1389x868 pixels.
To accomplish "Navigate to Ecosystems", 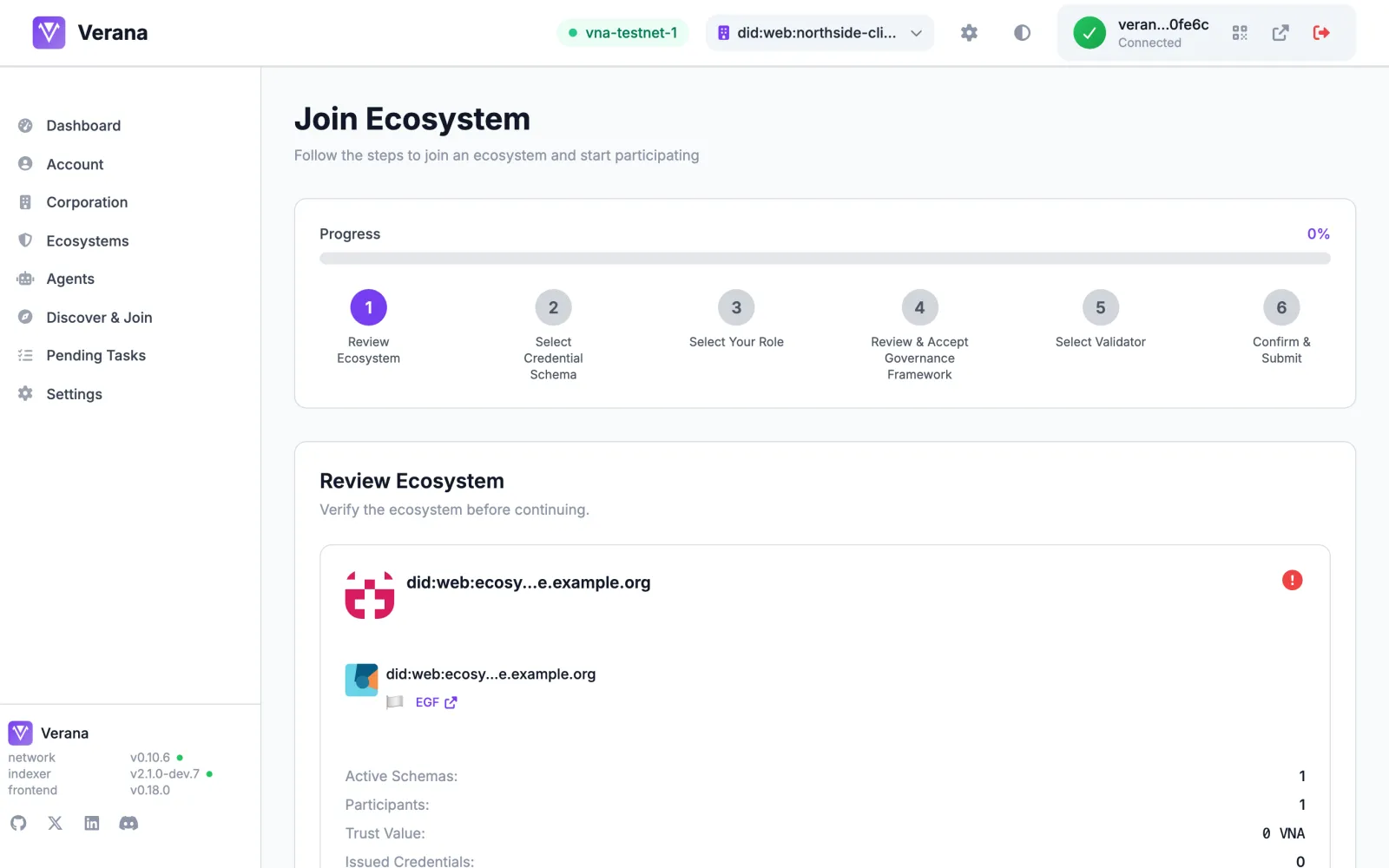I will [88, 240].
